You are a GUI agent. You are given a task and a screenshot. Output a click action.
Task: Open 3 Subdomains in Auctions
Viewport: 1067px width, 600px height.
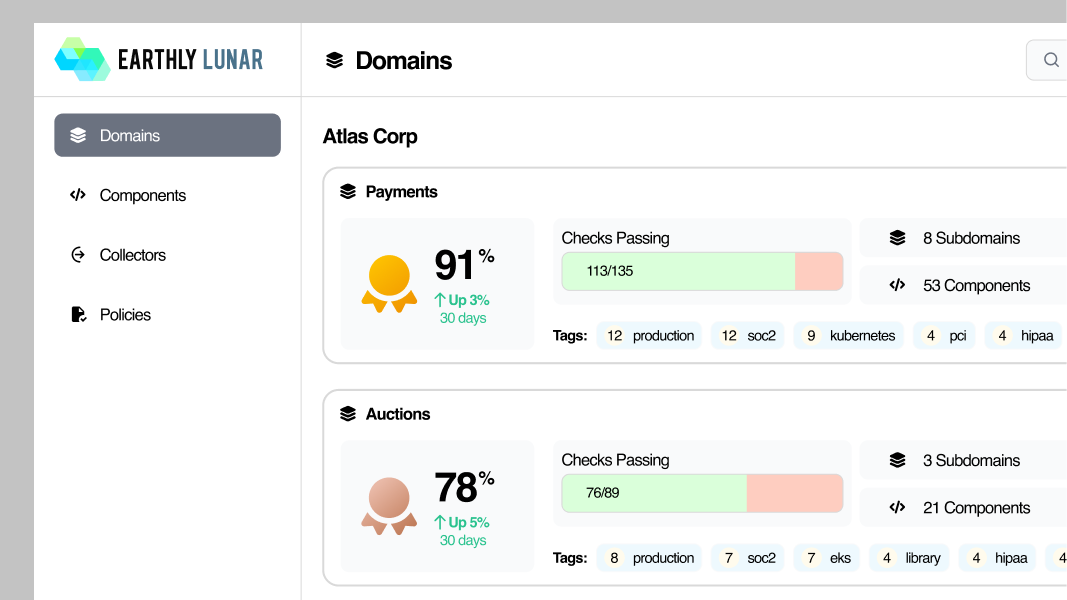(x=971, y=461)
